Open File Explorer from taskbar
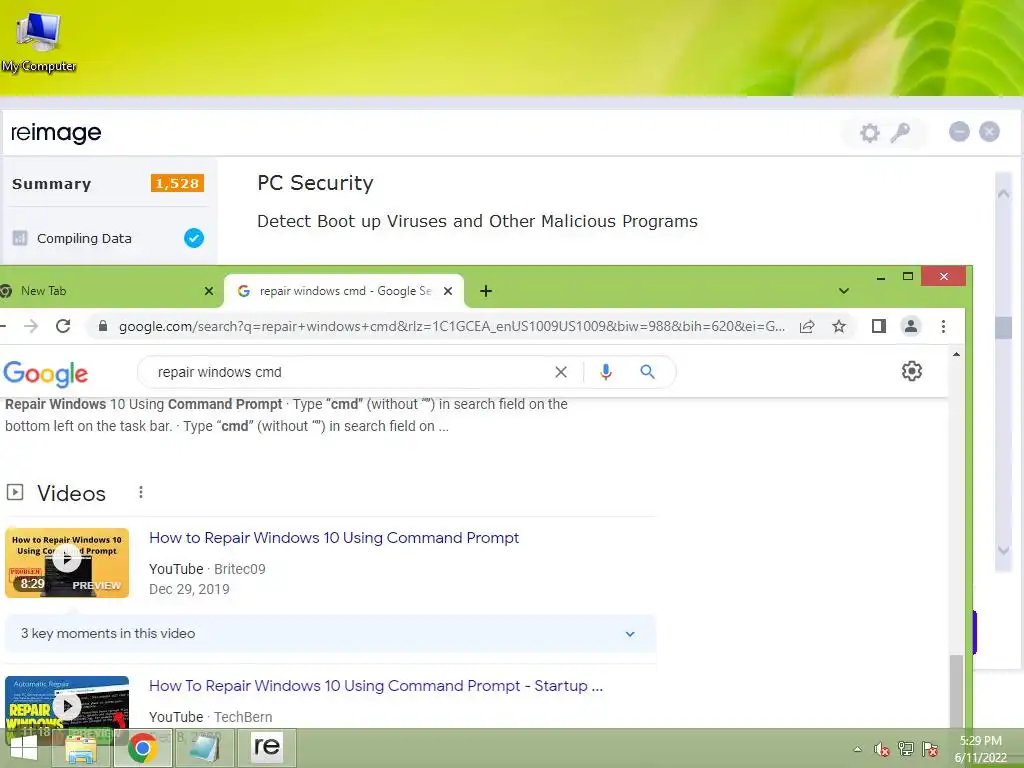The width and height of the screenshot is (1024, 768). point(83,748)
